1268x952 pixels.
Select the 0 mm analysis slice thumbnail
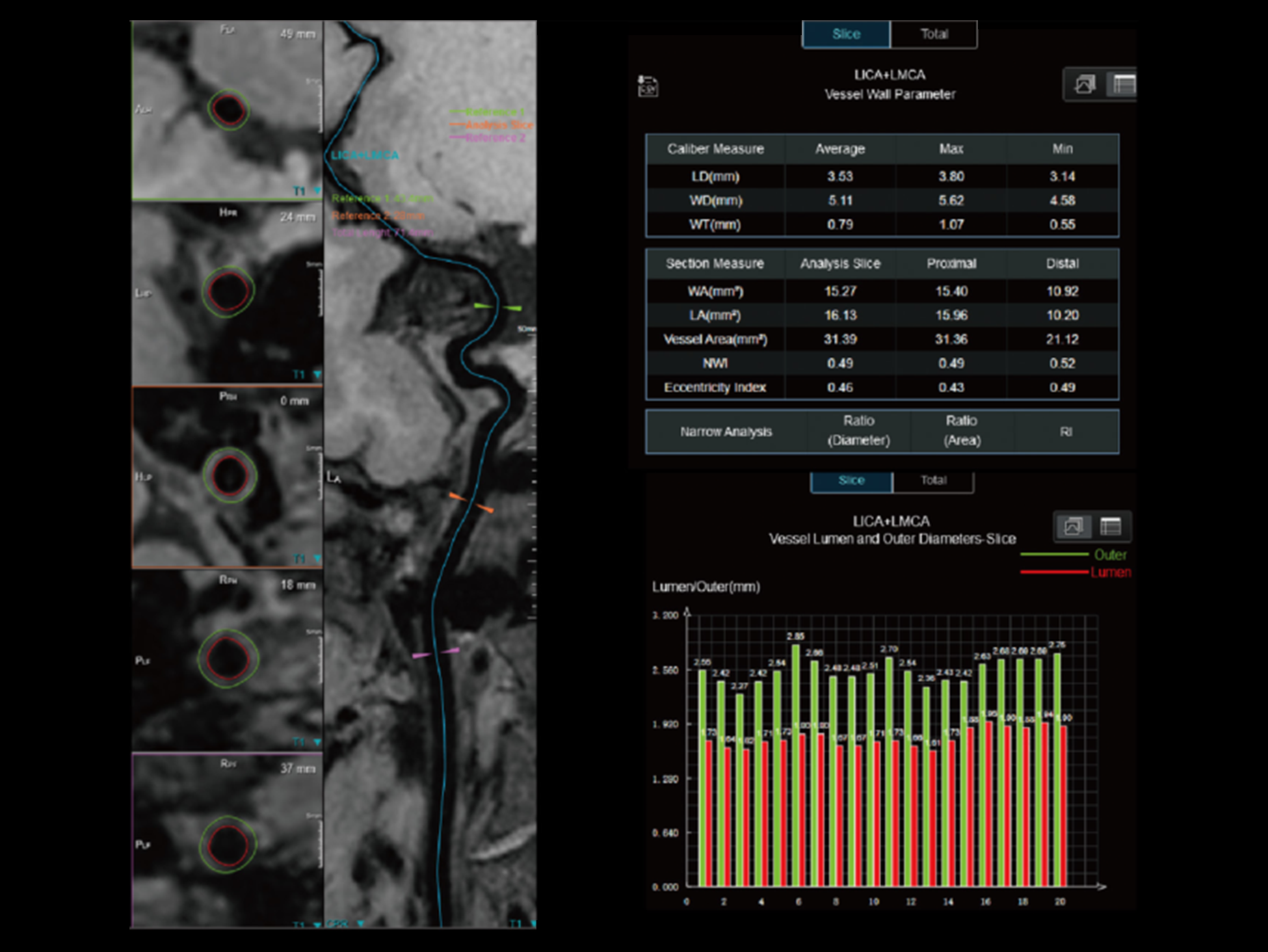(x=227, y=477)
